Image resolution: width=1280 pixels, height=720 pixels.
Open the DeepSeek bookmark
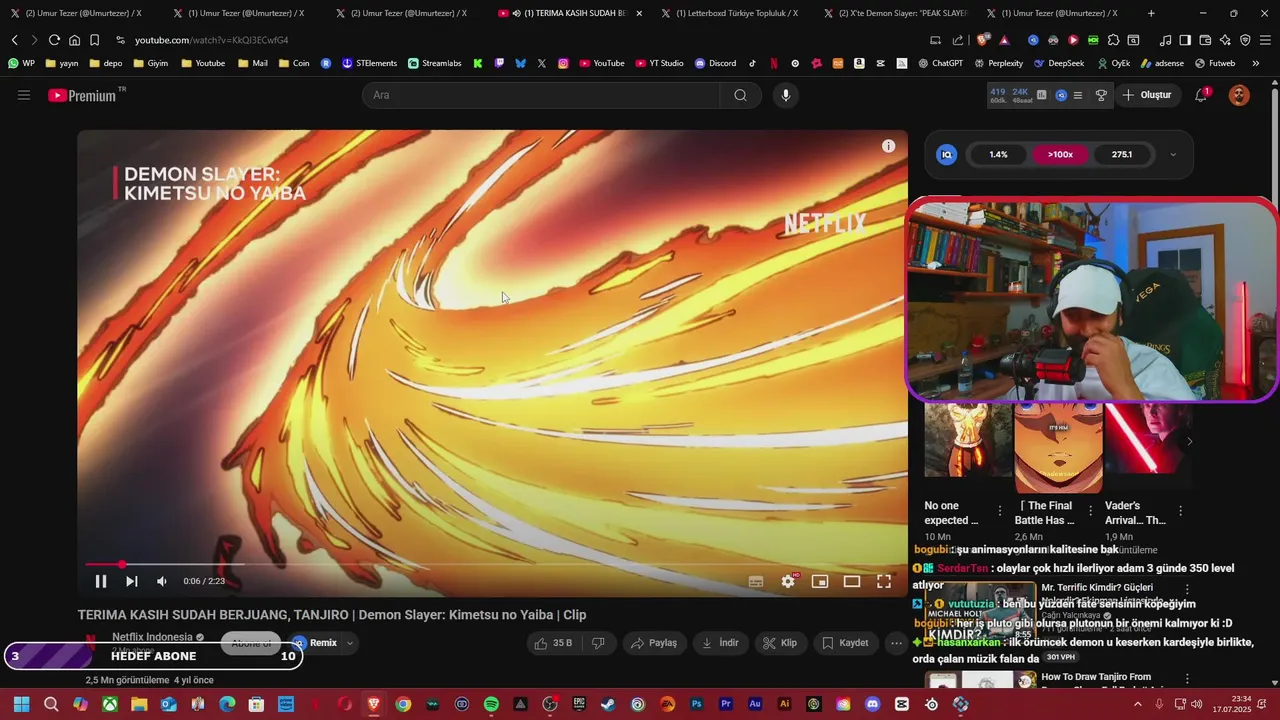click(x=1058, y=63)
